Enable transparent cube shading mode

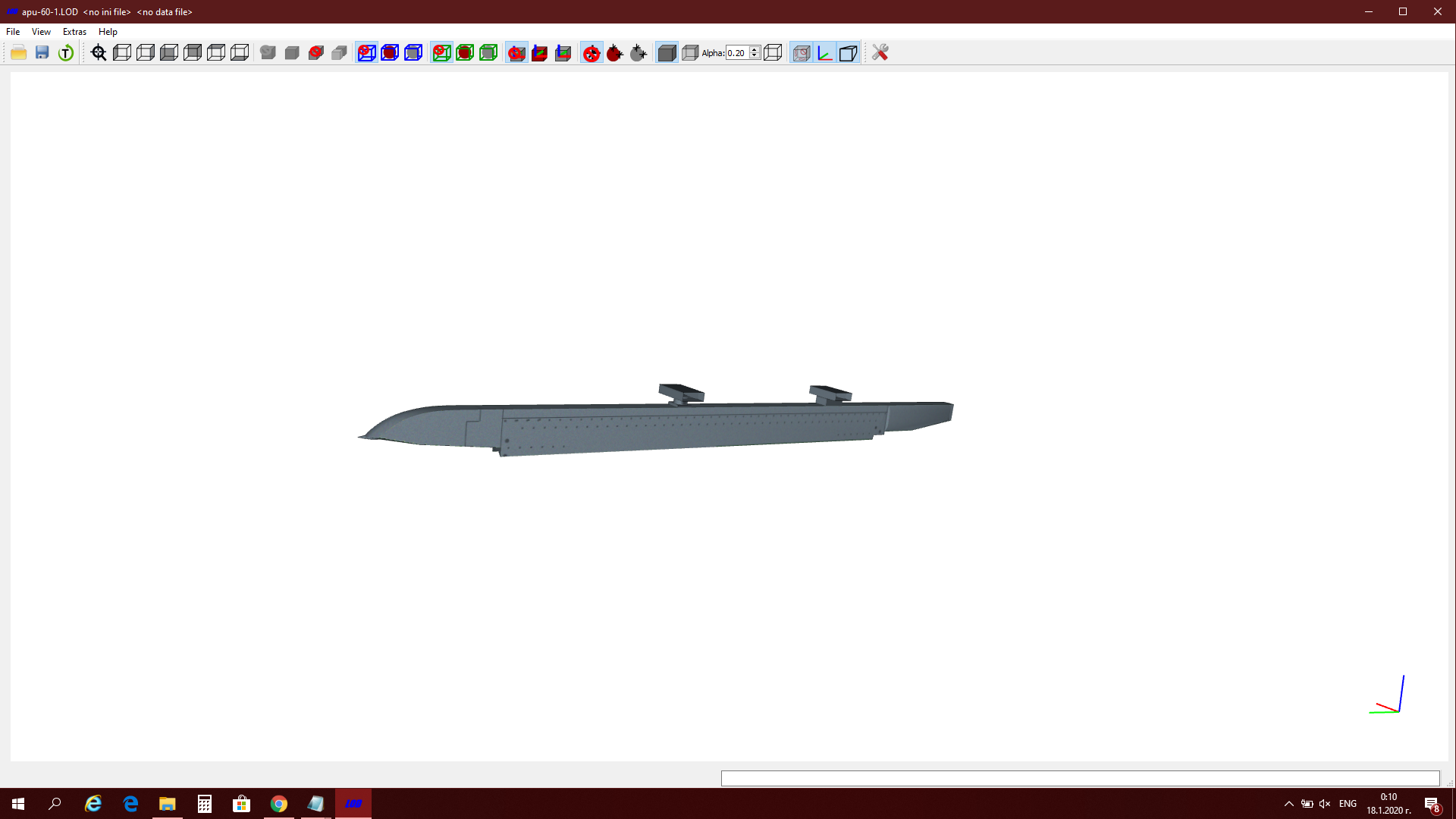tap(690, 52)
